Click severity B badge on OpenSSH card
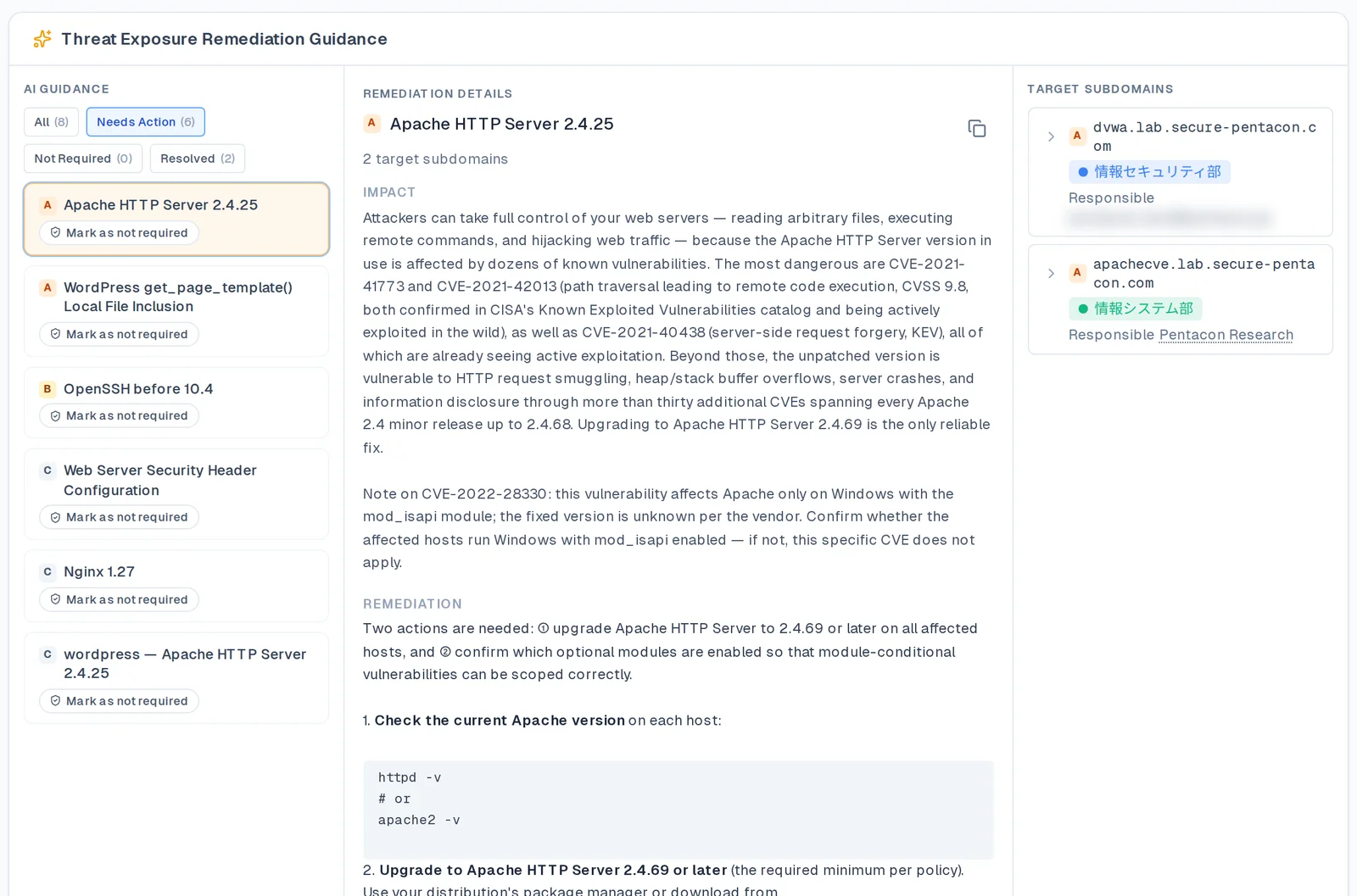Viewport: 1357px width, 896px height. click(47, 389)
